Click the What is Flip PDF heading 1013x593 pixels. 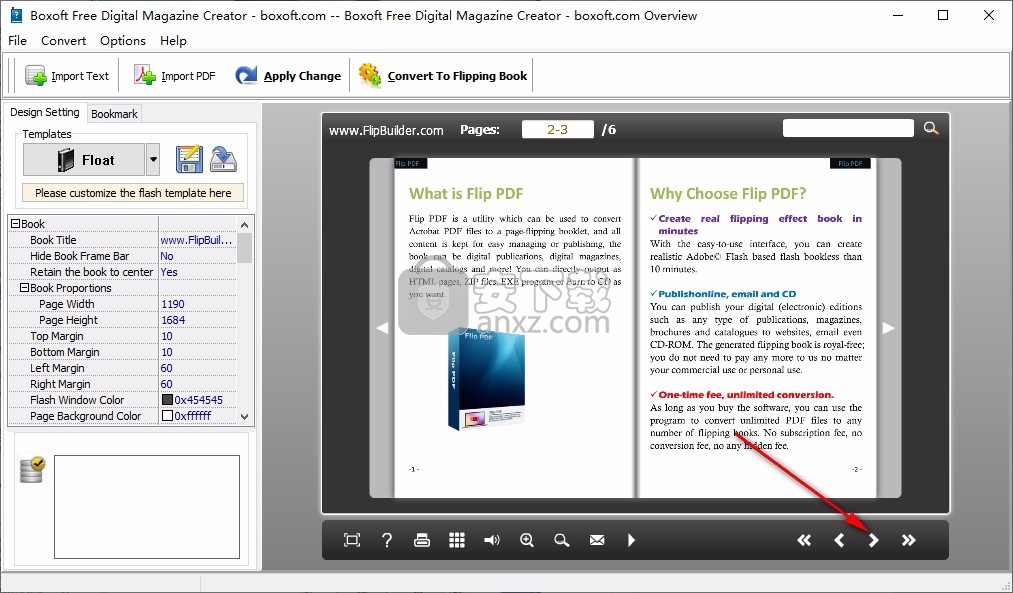(466, 194)
